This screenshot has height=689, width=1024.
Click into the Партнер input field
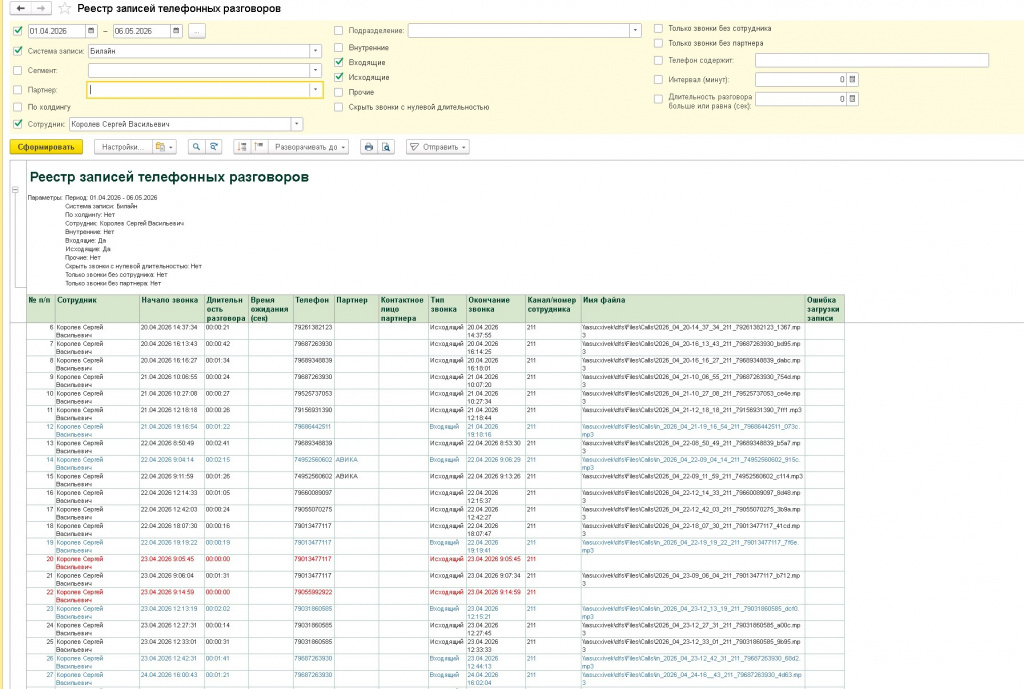(x=199, y=90)
